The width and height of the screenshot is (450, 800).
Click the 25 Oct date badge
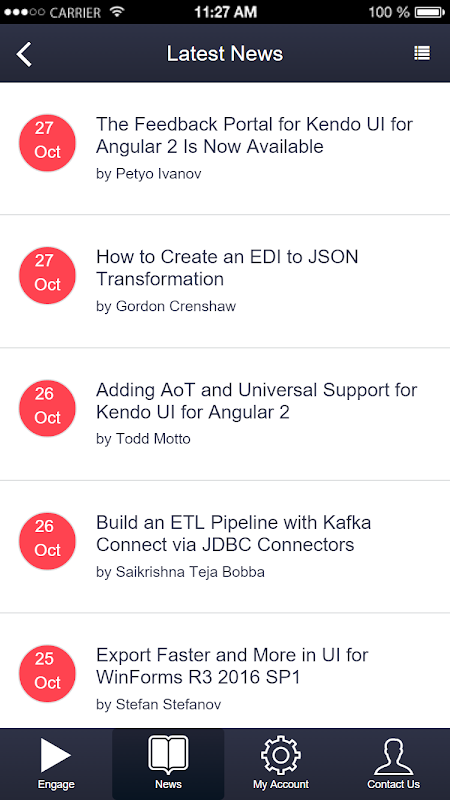[47, 673]
